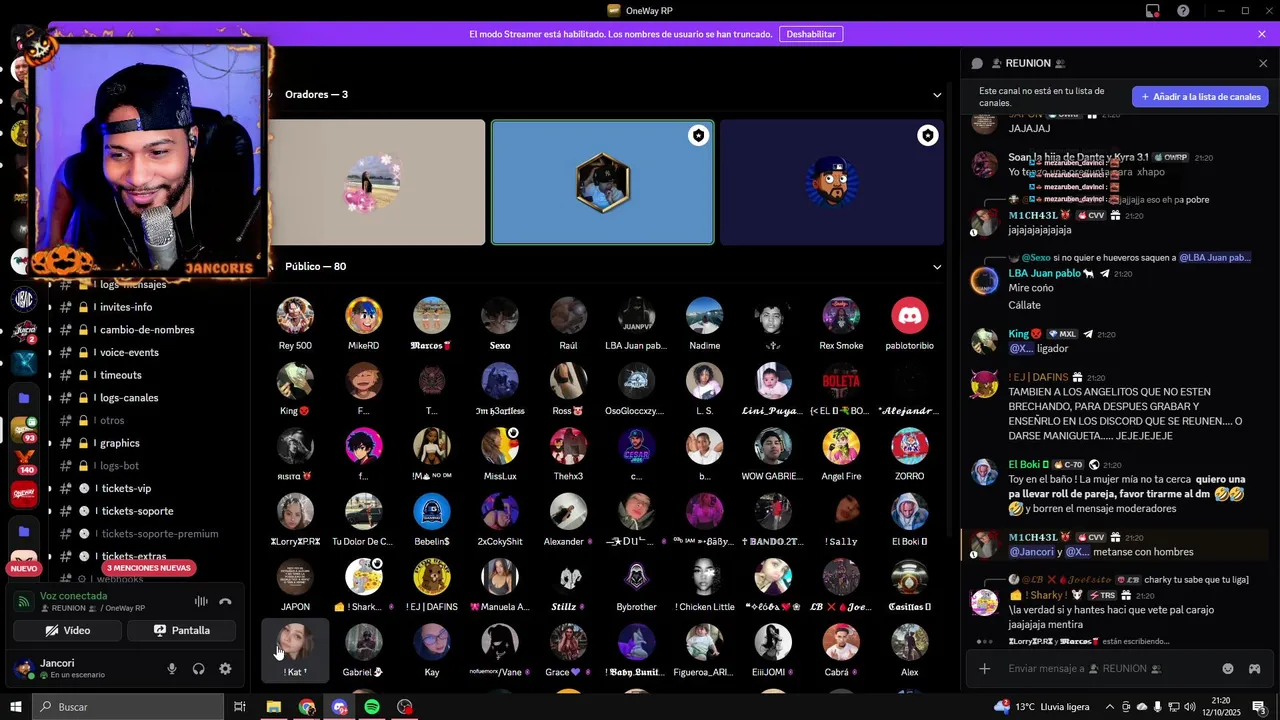Open MissLux's audience avatar
This screenshot has width=1280, height=720.
tap(500, 446)
